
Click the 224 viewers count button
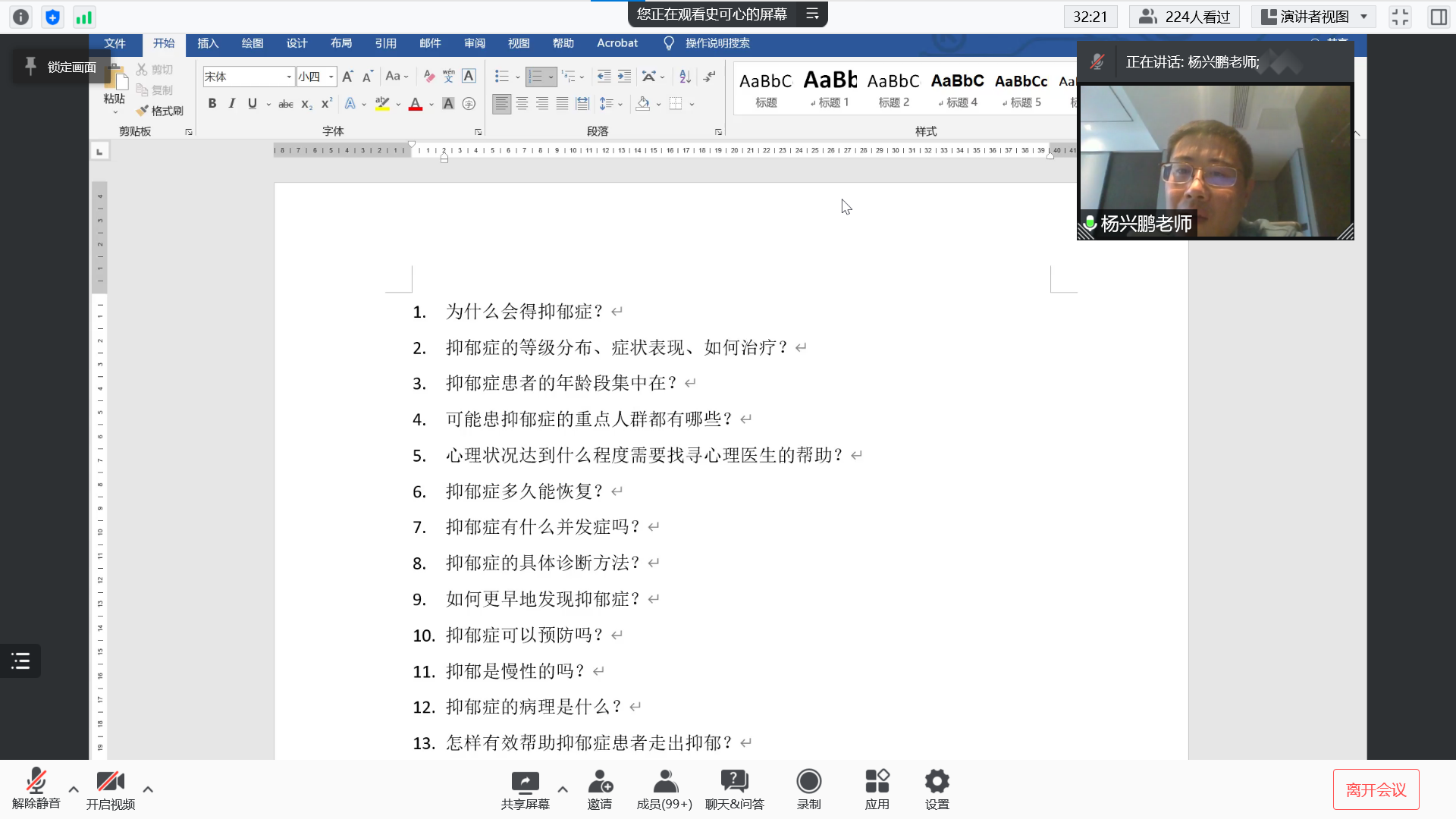(x=1184, y=17)
